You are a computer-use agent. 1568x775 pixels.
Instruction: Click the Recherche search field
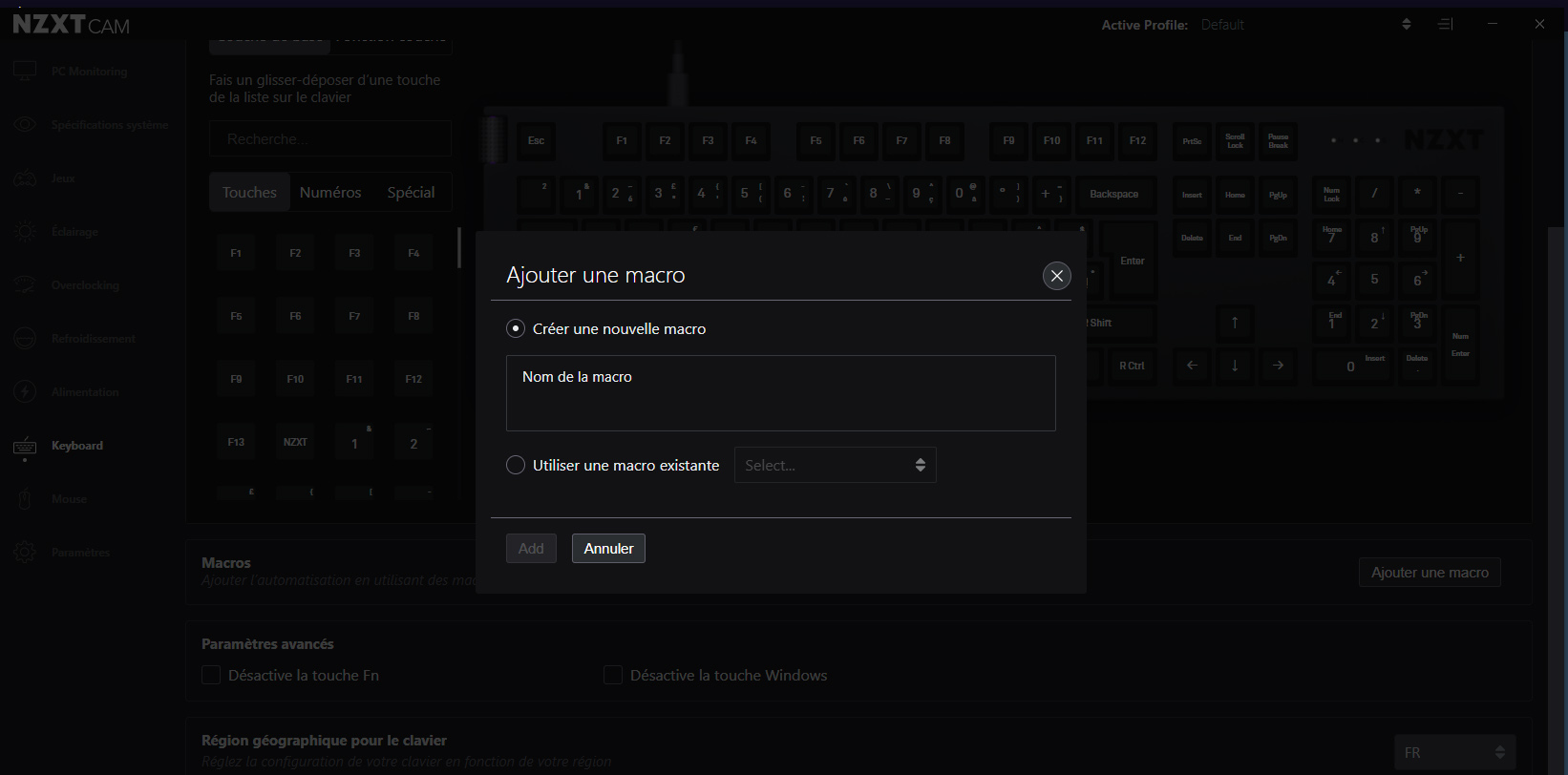pos(330,138)
